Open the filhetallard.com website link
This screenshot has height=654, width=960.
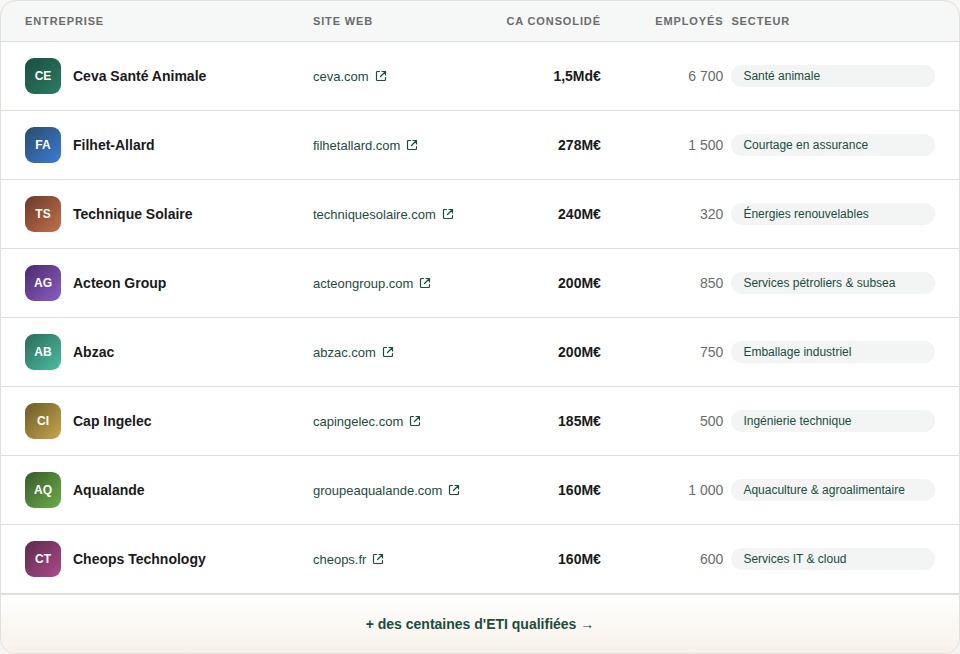pyautogui.click(x=356, y=145)
